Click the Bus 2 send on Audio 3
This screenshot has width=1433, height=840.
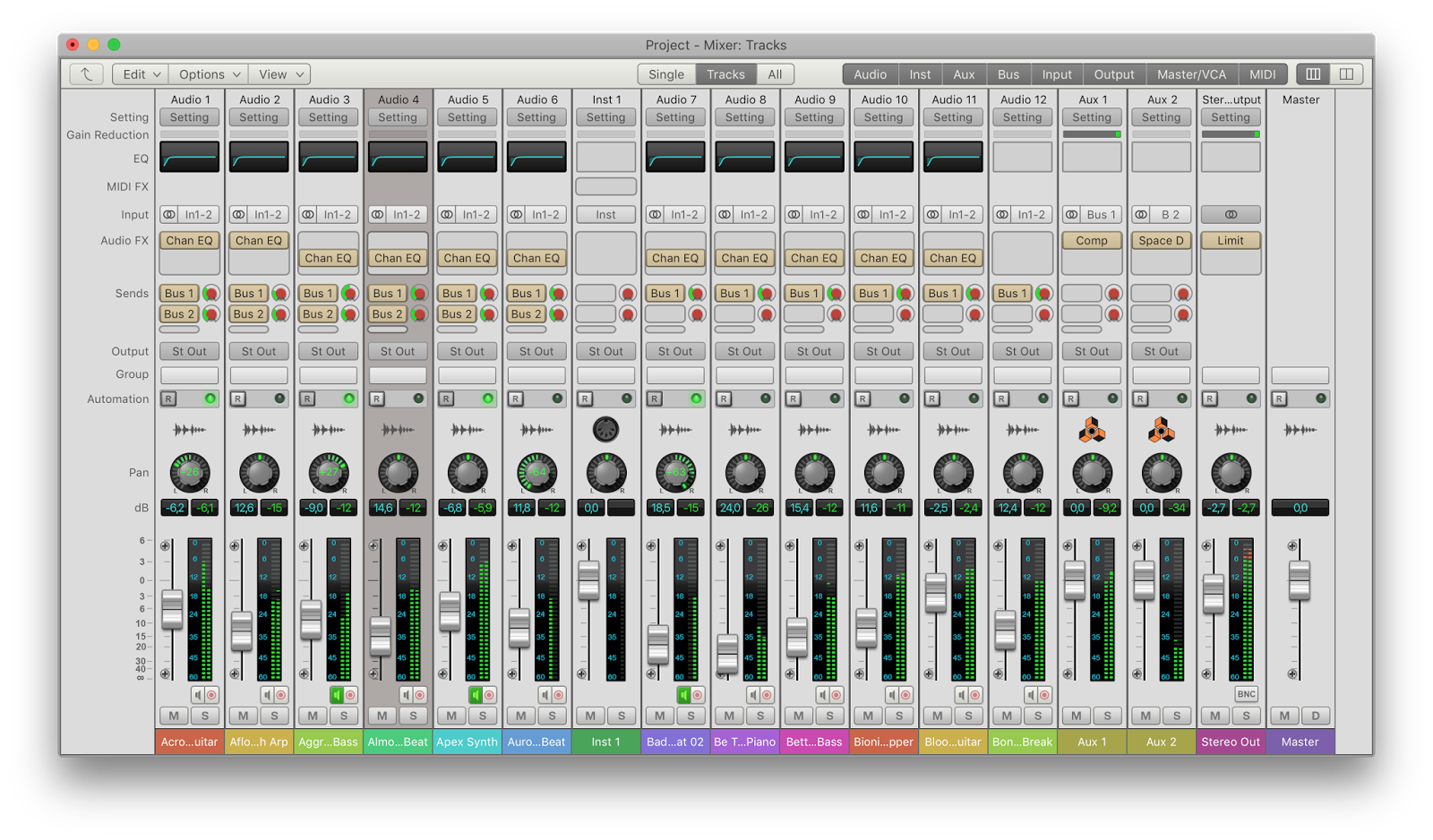click(318, 314)
